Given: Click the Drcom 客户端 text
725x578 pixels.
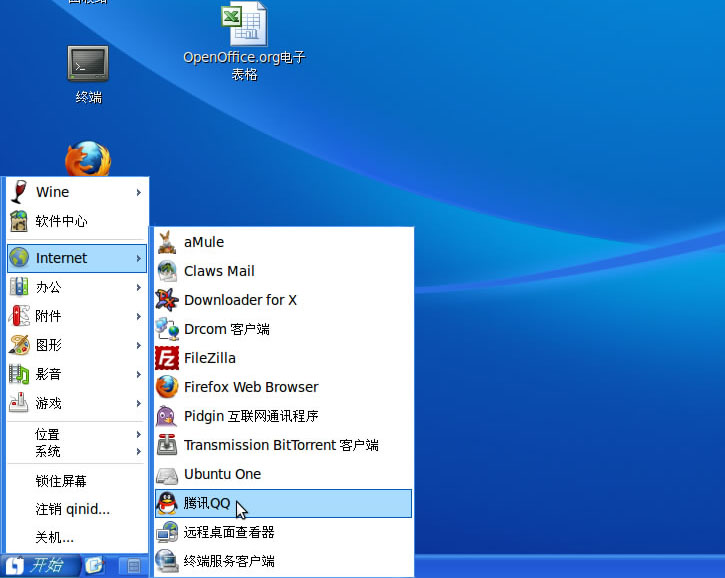Looking at the screenshot, I should (227, 329).
